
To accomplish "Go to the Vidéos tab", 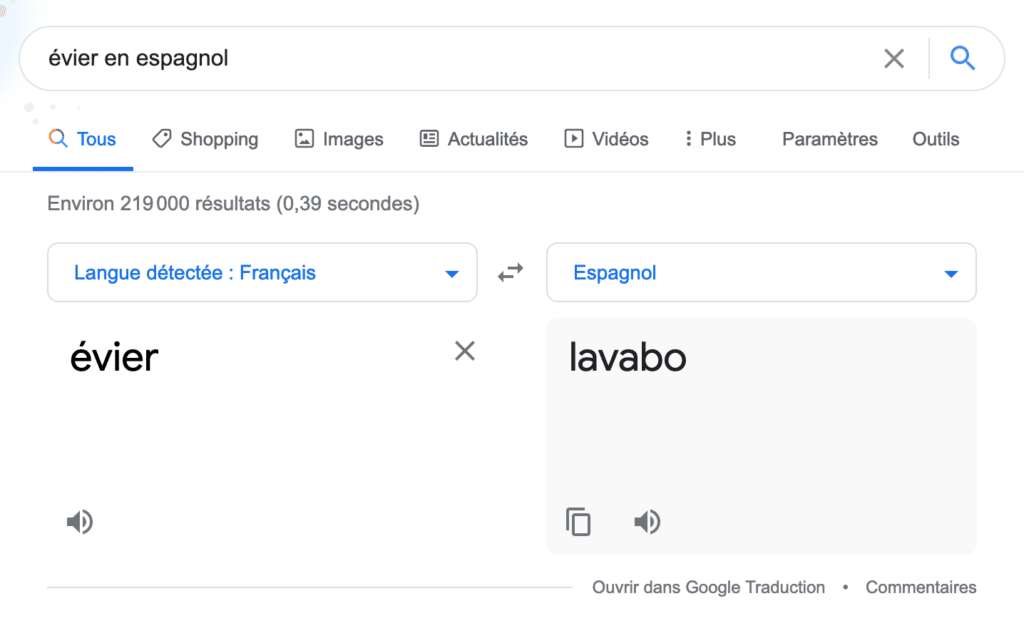I will (606, 139).
